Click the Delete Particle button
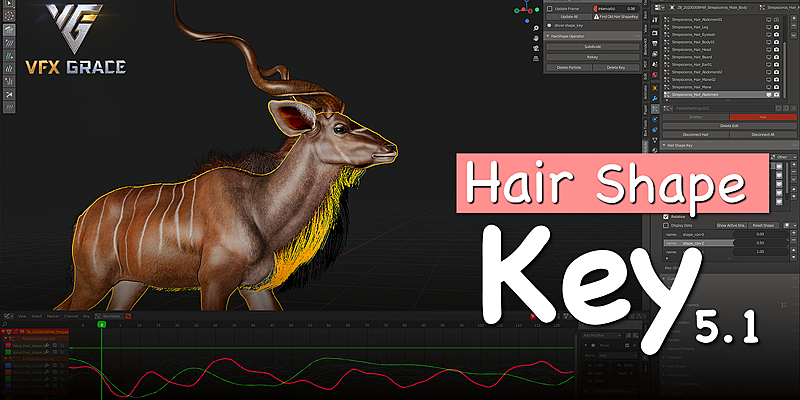Viewport: 800px width, 400px height. pos(569,67)
